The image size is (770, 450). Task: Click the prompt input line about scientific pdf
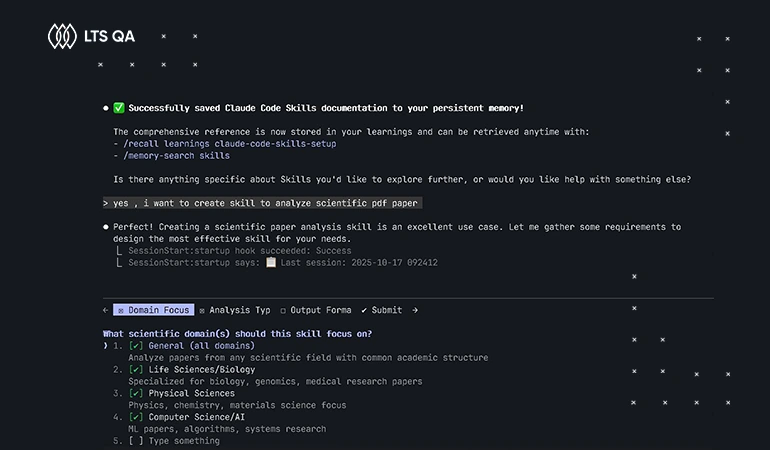pos(262,203)
